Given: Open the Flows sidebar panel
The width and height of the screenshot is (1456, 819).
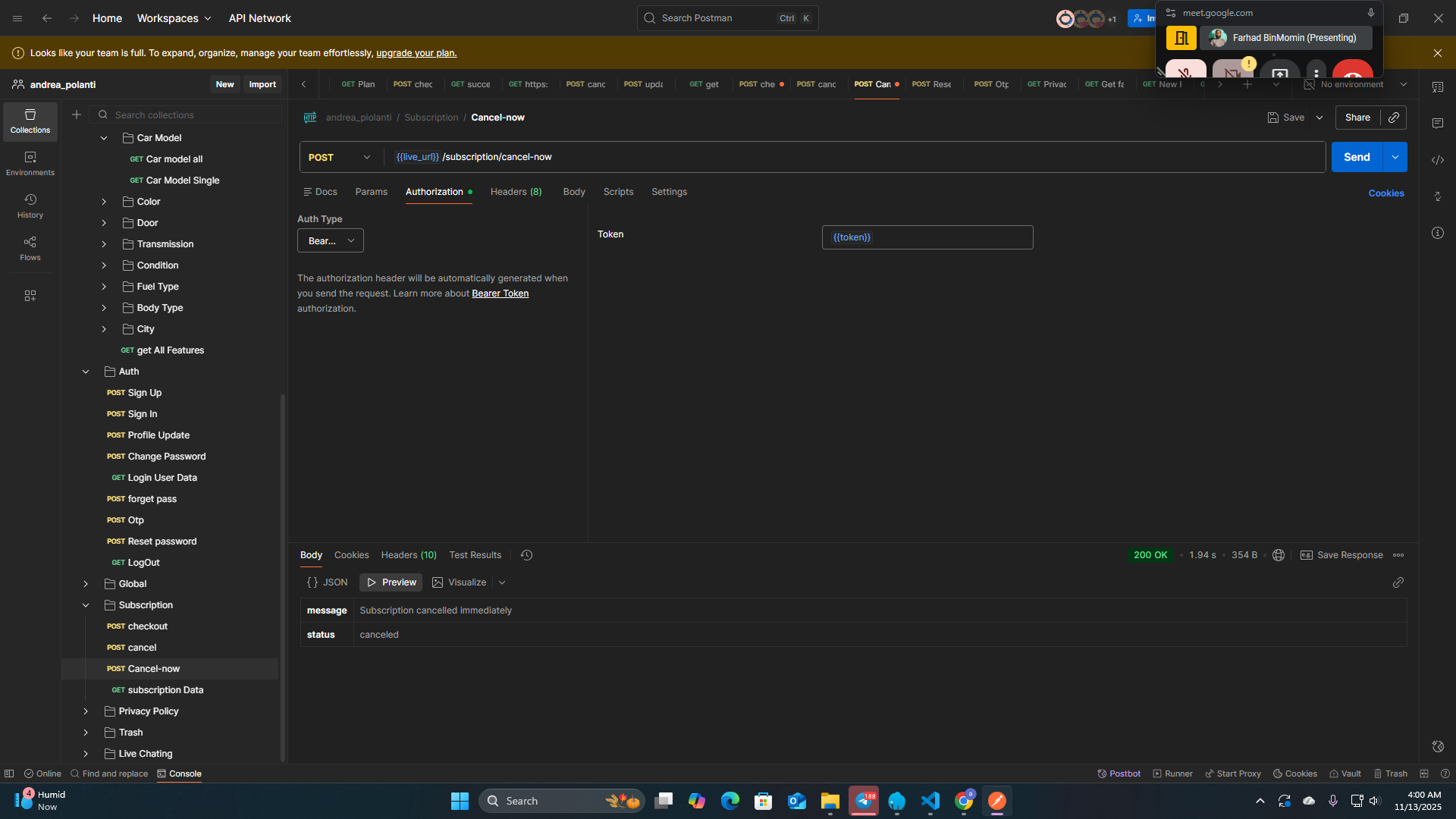Looking at the screenshot, I should pyautogui.click(x=30, y=249).
